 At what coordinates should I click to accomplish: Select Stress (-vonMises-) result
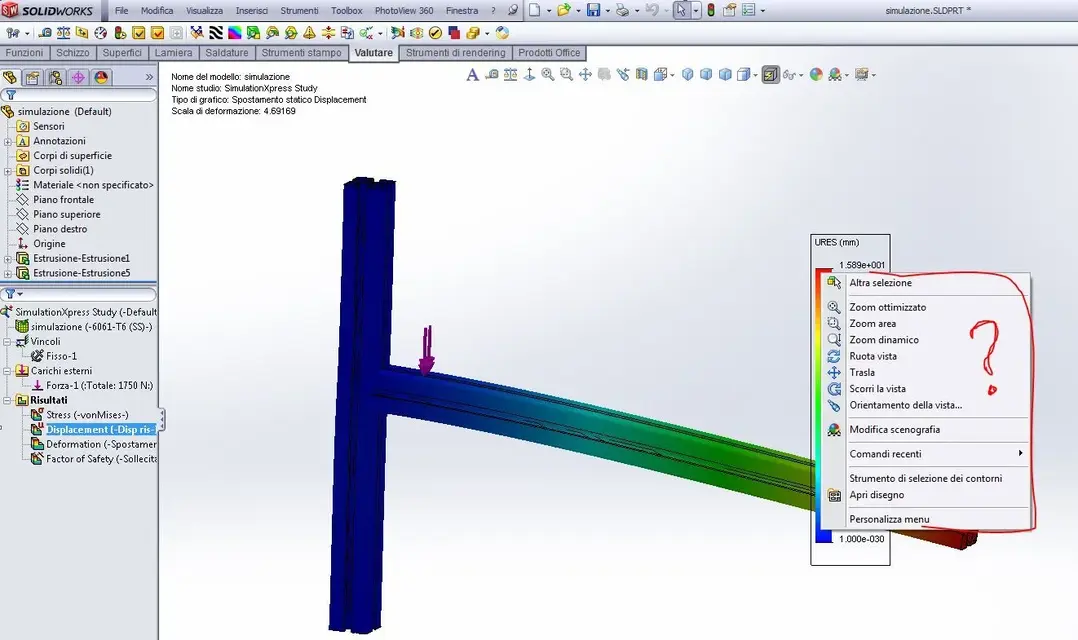click(87, 415)
